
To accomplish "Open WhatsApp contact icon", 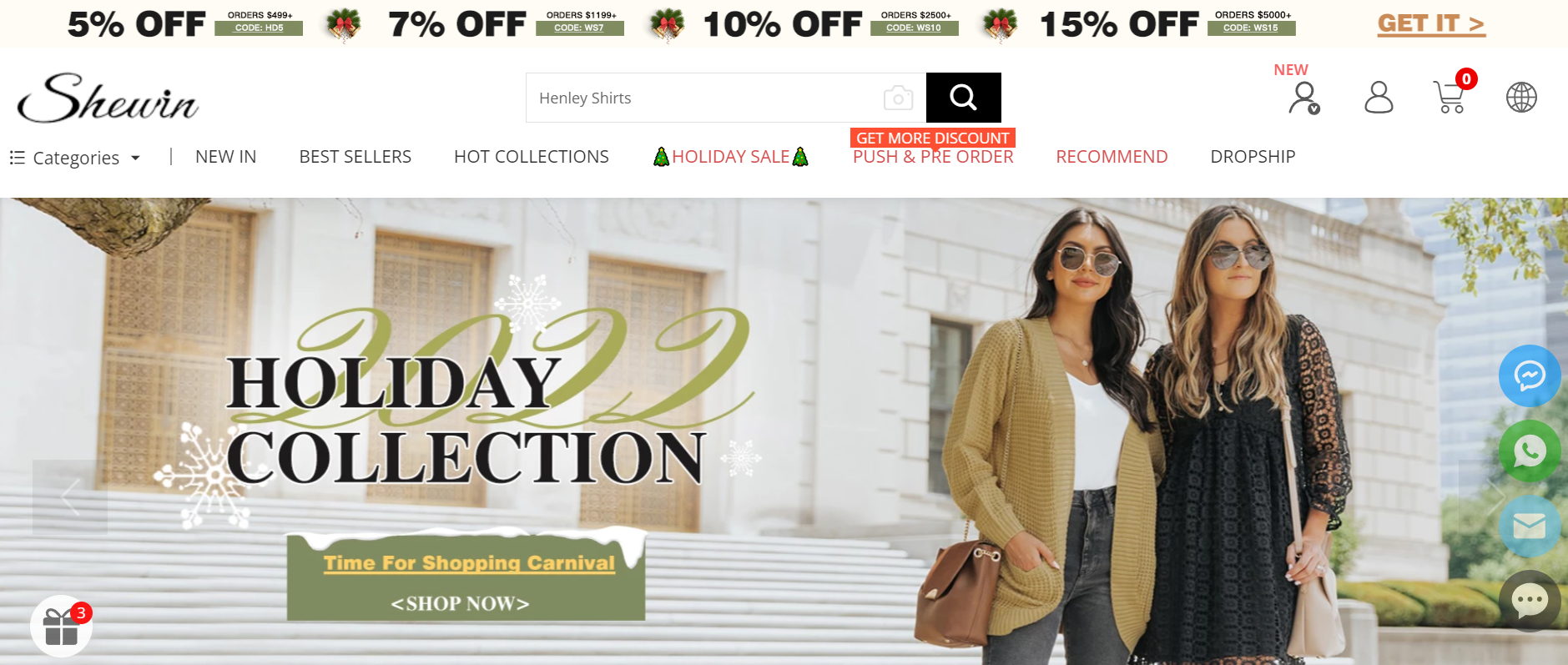I will click(1530, 451).
